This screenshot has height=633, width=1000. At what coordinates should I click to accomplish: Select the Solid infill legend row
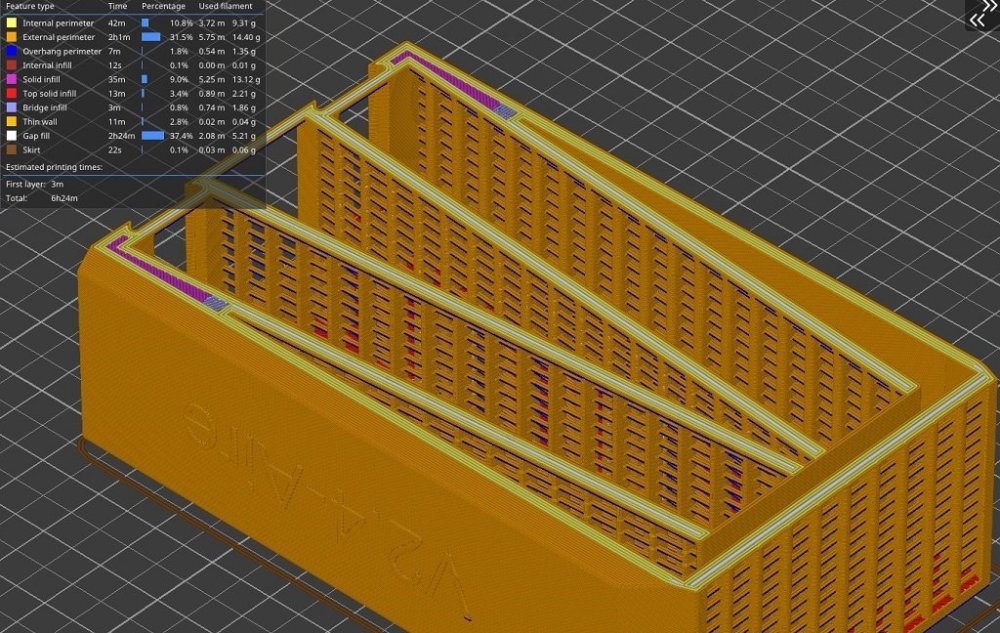pyautogui.click(x=133, y=79)
